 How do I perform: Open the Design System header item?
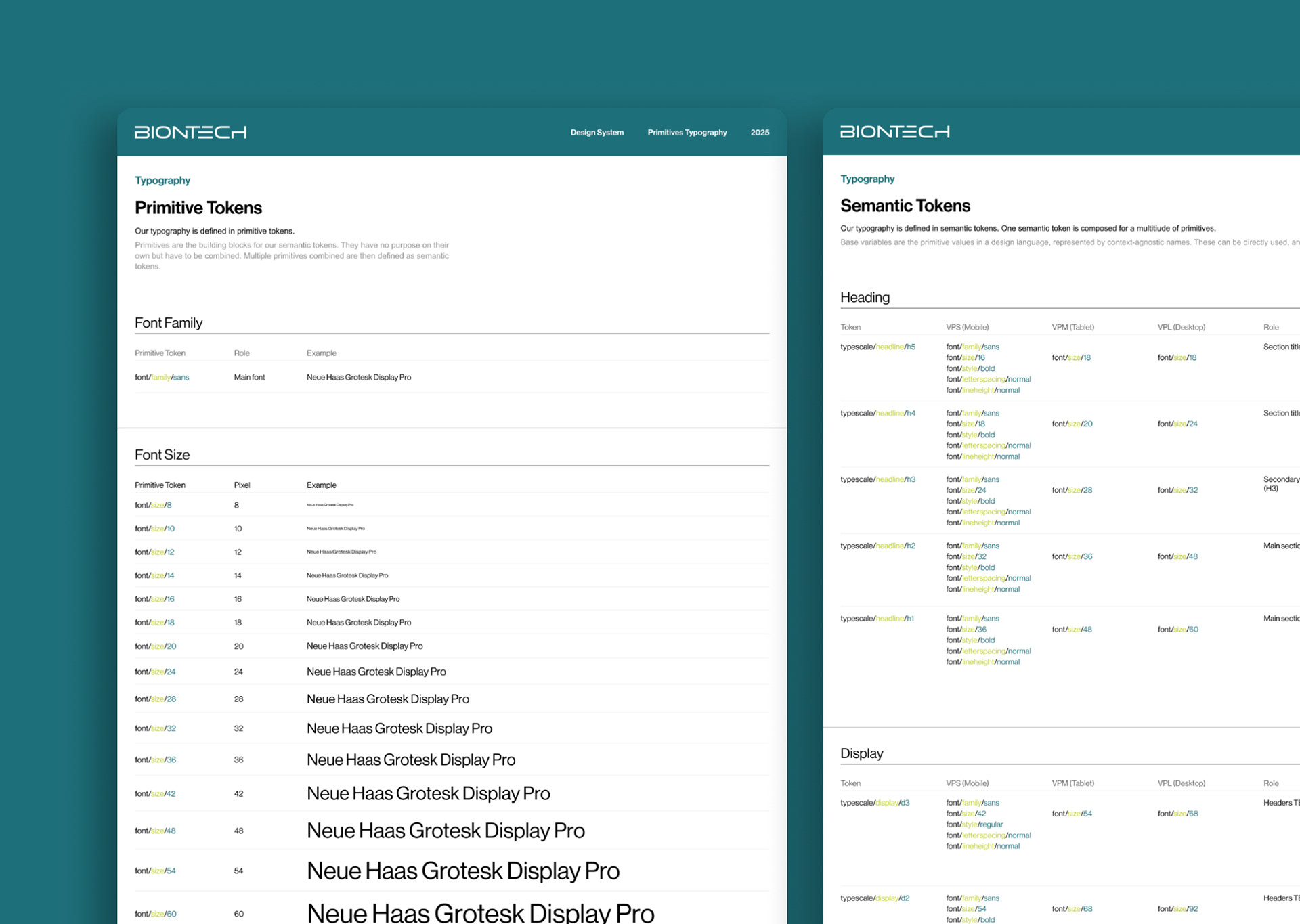pyautogui.click(x=597, y=133)
